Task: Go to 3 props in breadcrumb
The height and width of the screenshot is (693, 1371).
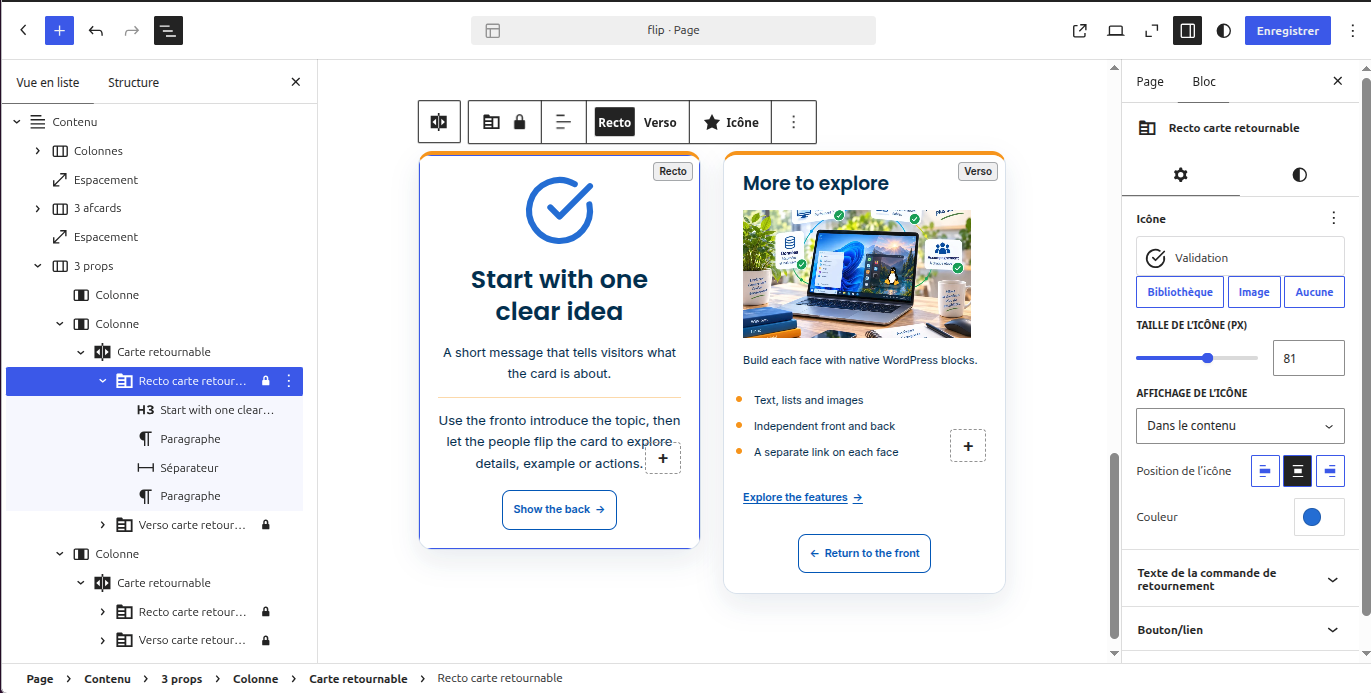Action: pos(182,679)
